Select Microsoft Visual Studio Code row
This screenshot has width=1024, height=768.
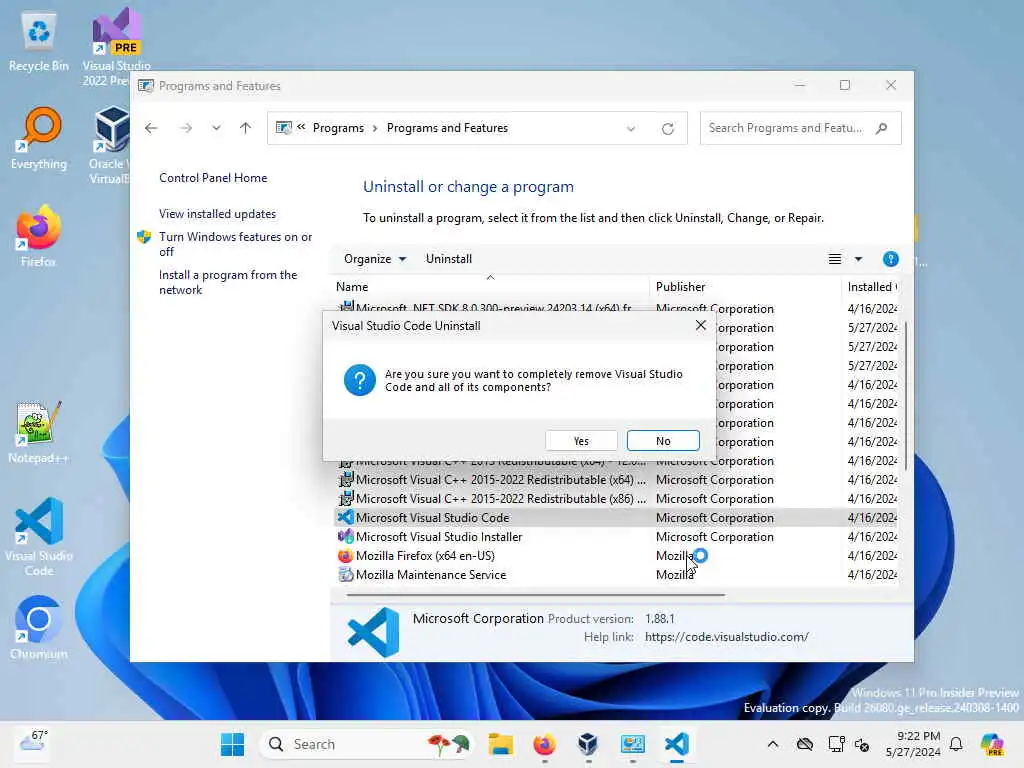[616, 518]
